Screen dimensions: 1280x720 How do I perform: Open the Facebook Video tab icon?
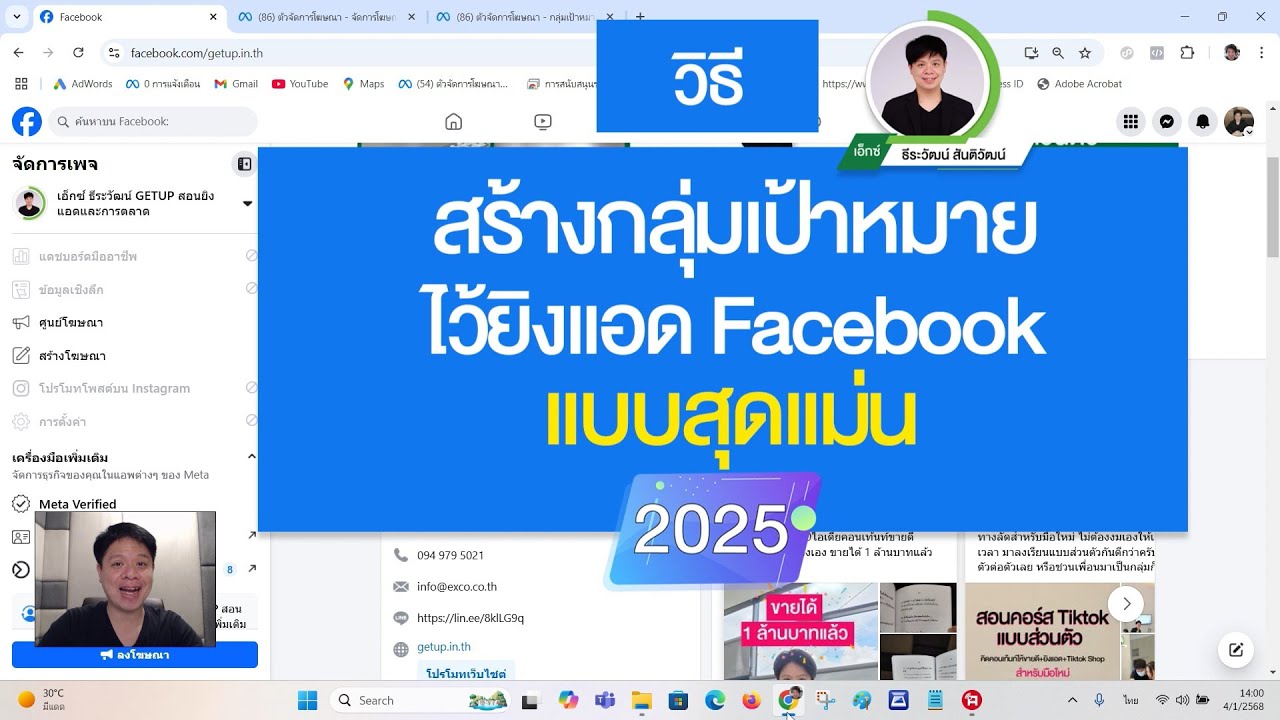point(543,122)
